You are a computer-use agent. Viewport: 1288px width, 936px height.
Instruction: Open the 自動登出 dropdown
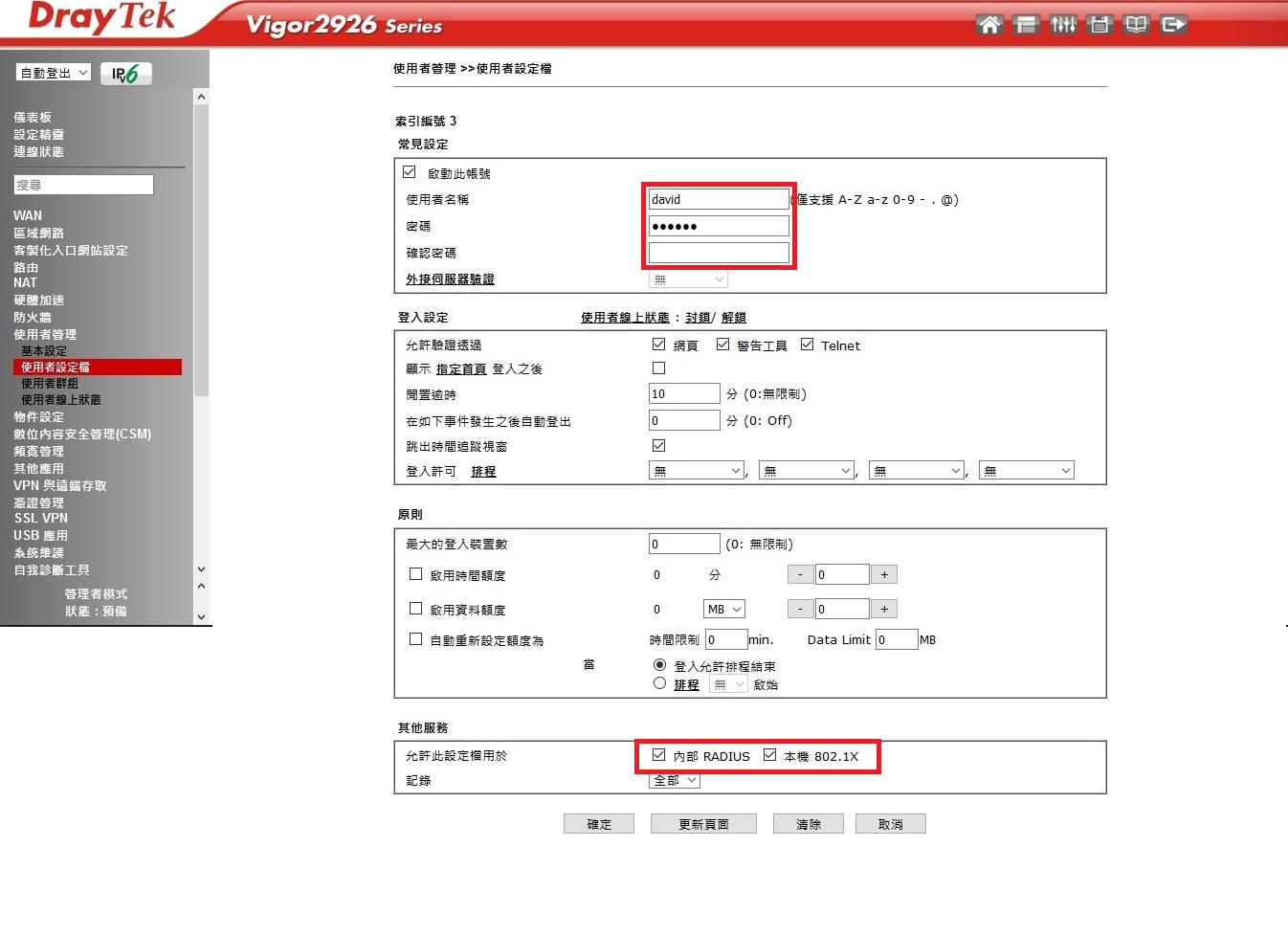54,73
